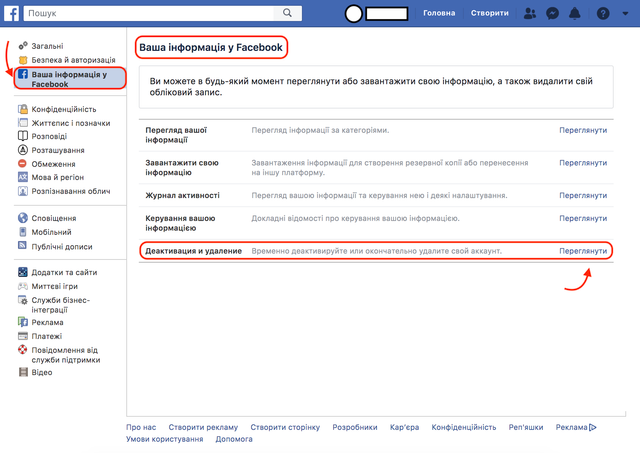
Task: Open the Messenger icon
Action: (553, 13)
